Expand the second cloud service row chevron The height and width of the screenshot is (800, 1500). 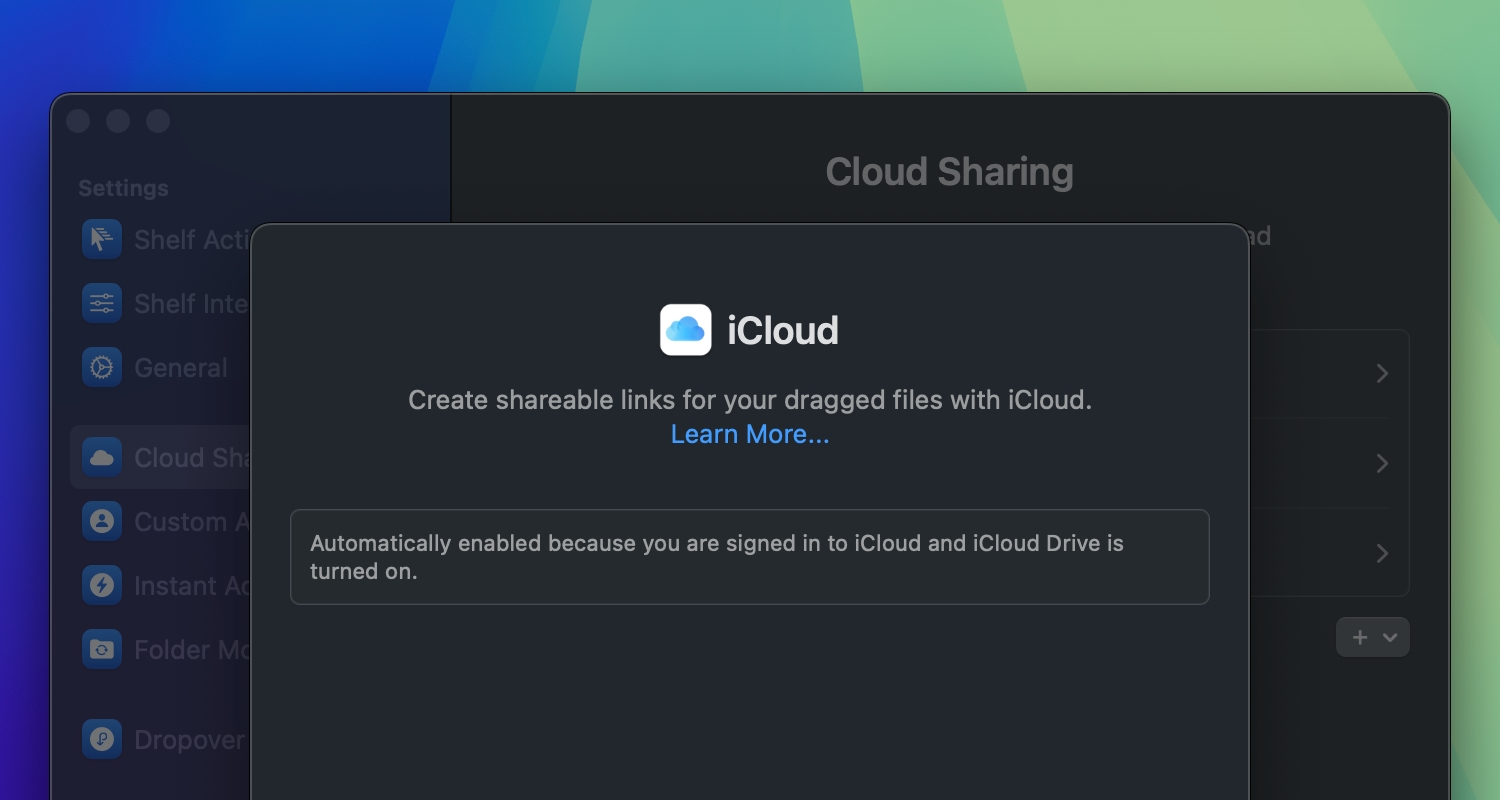pos(1382,463)
